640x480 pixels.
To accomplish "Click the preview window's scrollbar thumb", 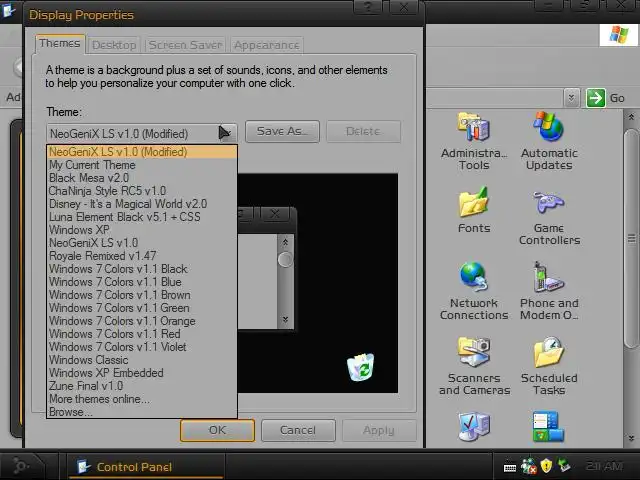I will point(285,259).
